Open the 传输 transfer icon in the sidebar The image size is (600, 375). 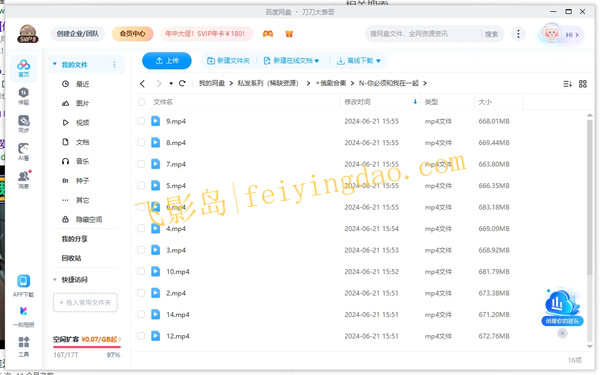pyautogui.click(x=24, y=96)
